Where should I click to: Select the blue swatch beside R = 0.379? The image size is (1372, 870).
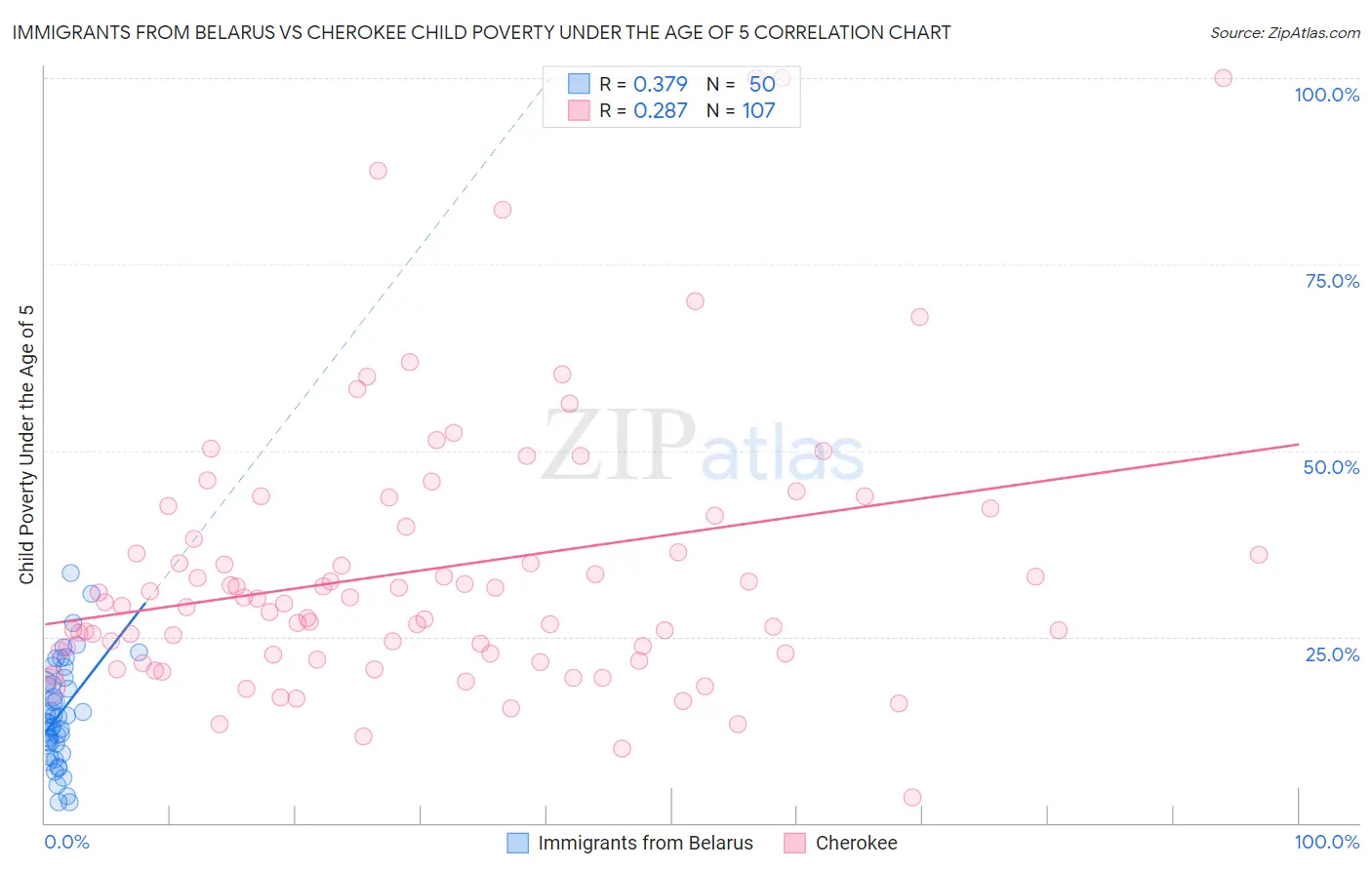click(x=579, y=84)
